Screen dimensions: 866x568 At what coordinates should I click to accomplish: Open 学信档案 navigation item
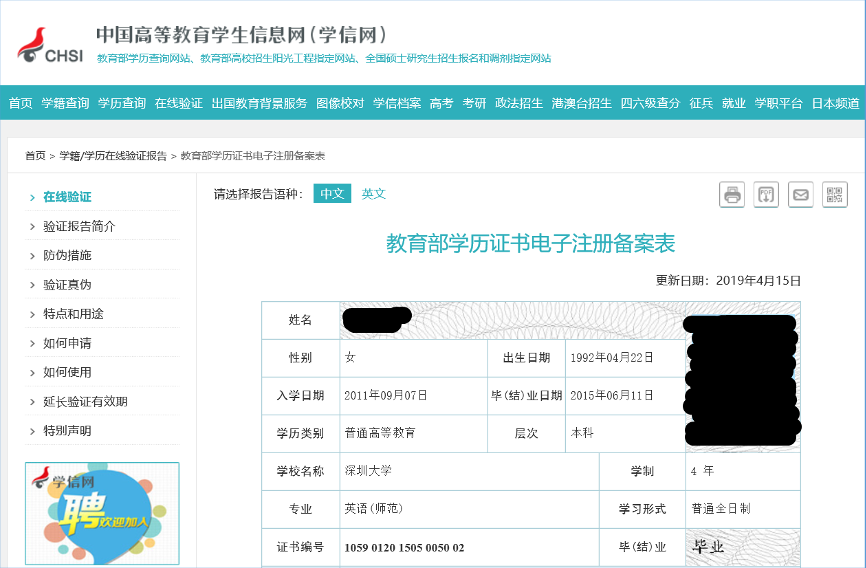[x=397, y=103]
